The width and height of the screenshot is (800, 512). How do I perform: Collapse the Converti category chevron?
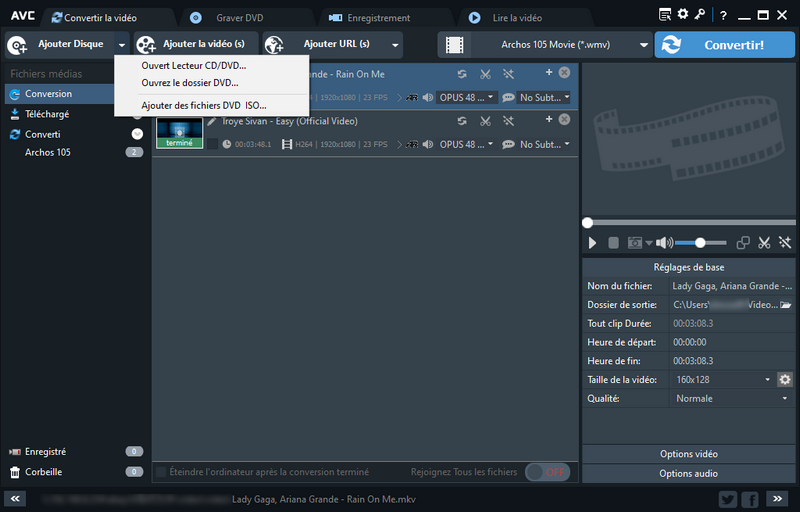point(137,134)
